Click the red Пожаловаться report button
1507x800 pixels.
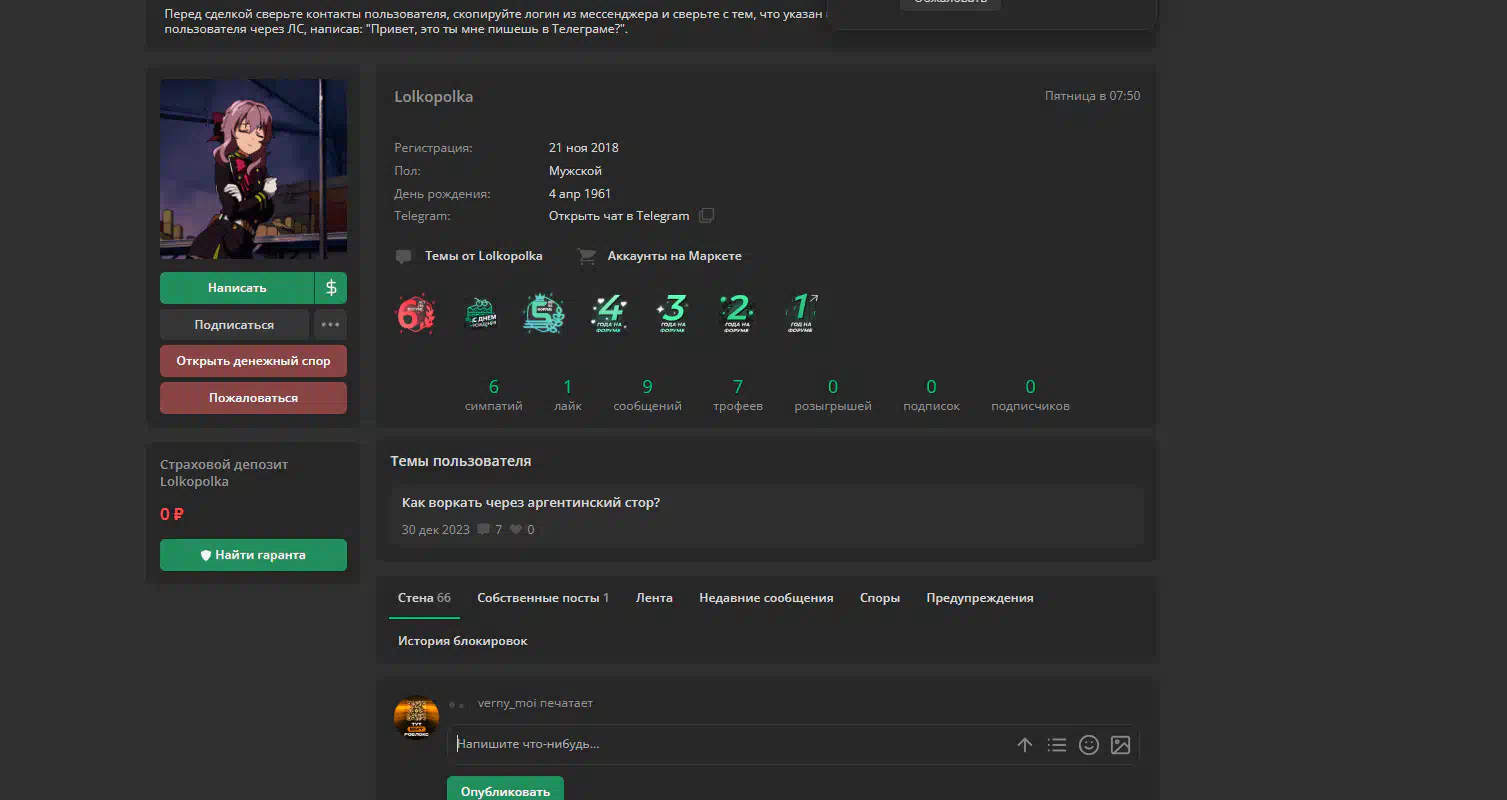click(x=253, y=398)
